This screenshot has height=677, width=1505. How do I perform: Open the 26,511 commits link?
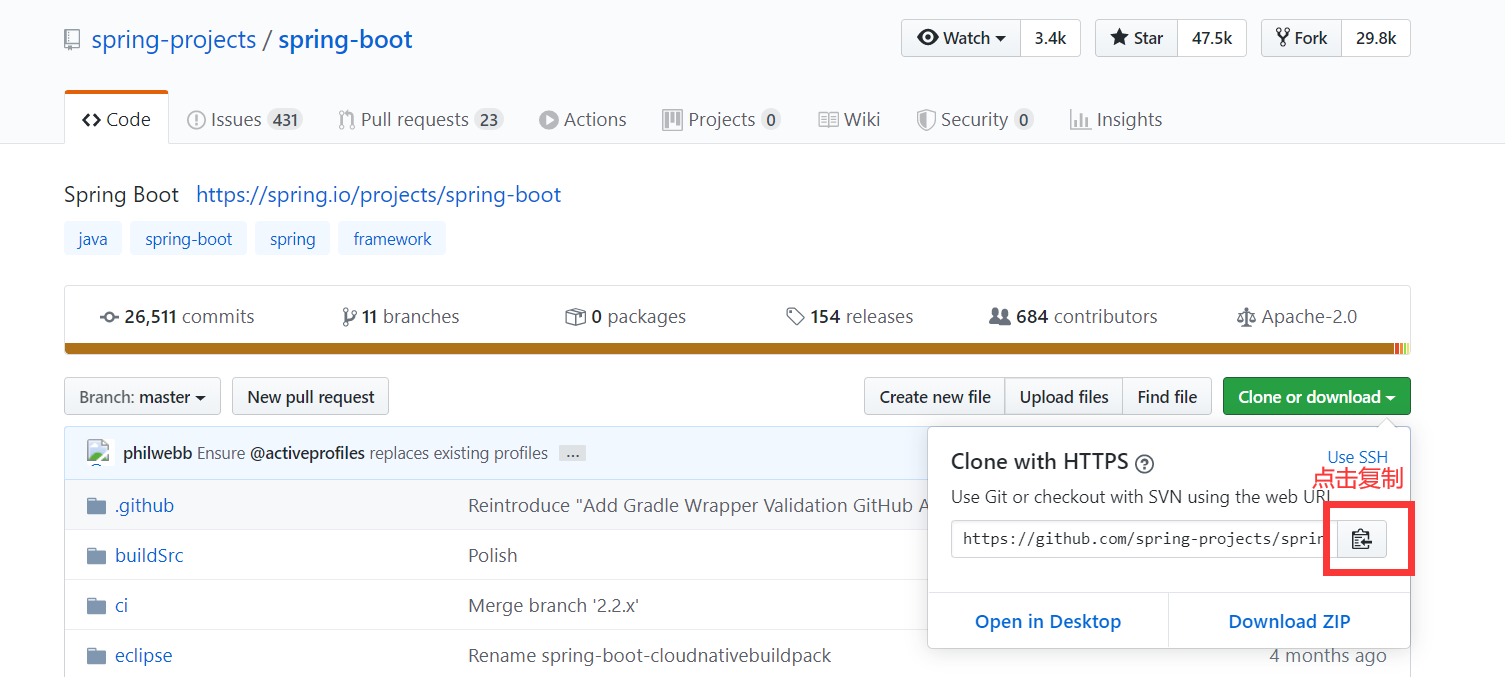coord(178,317)
